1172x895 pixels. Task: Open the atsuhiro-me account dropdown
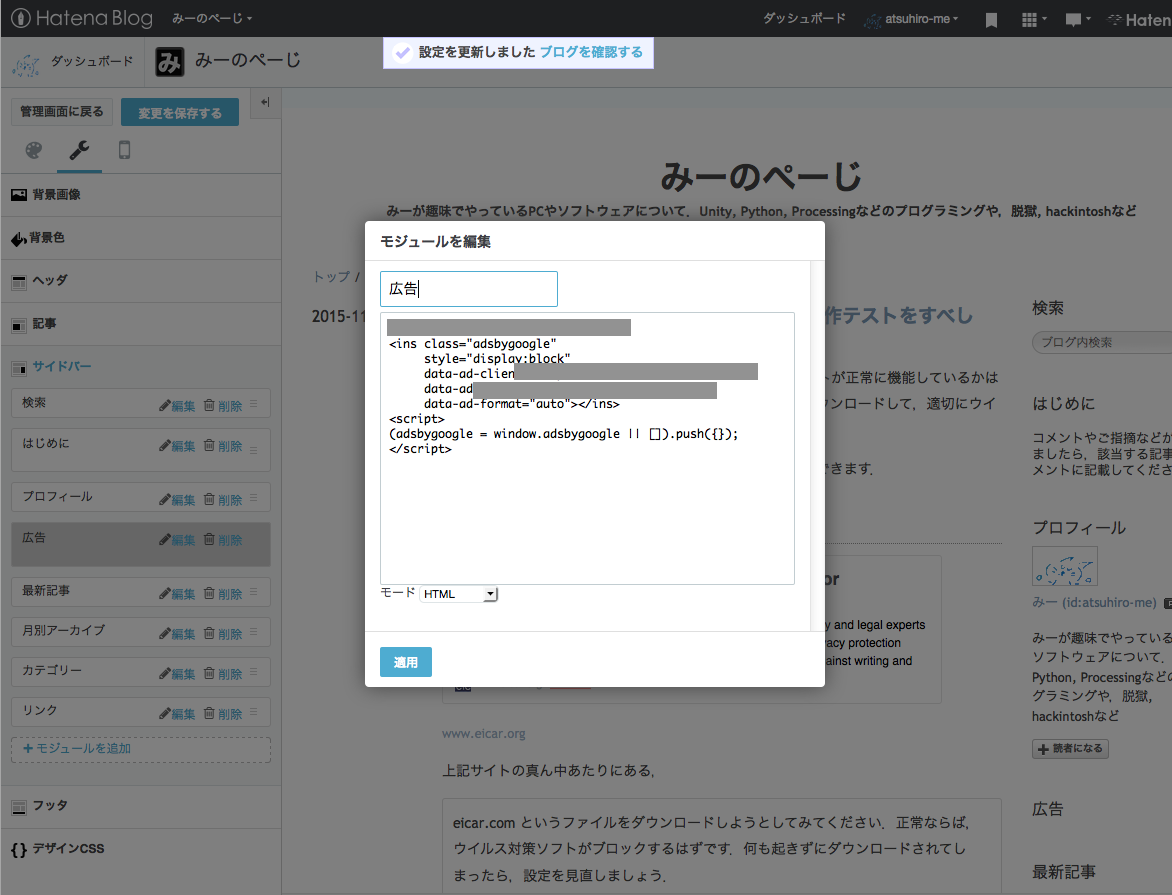click(x=911, y=18)
